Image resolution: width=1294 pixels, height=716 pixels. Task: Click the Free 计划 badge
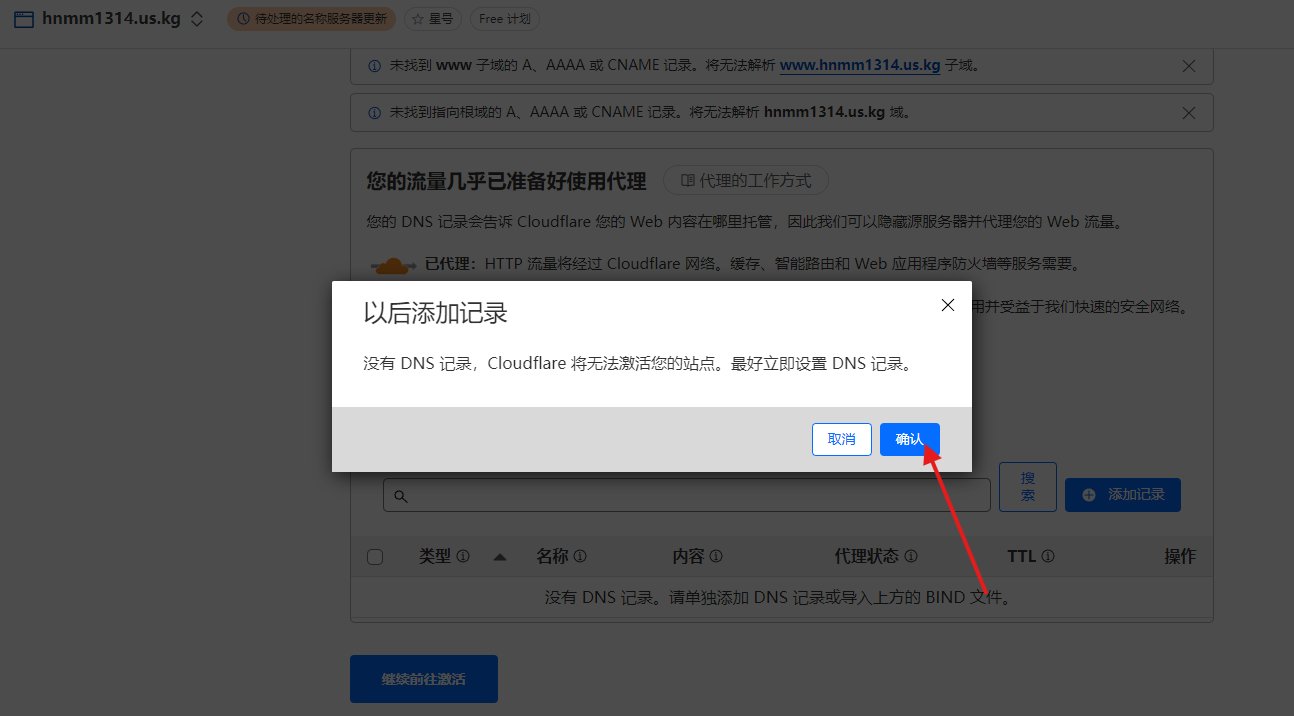[505, 19]
